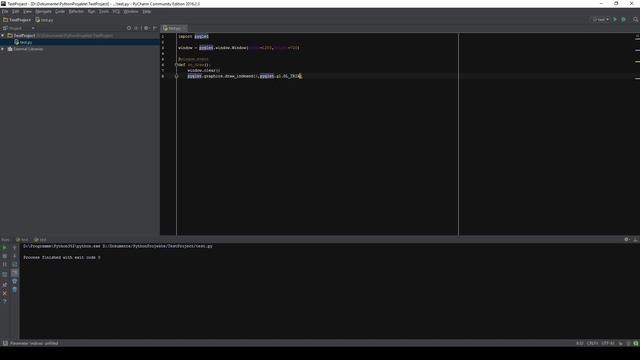This screenshot has width=640, height=360.
Task: Toggle soft-wrap in Run console
Action: 15,264
